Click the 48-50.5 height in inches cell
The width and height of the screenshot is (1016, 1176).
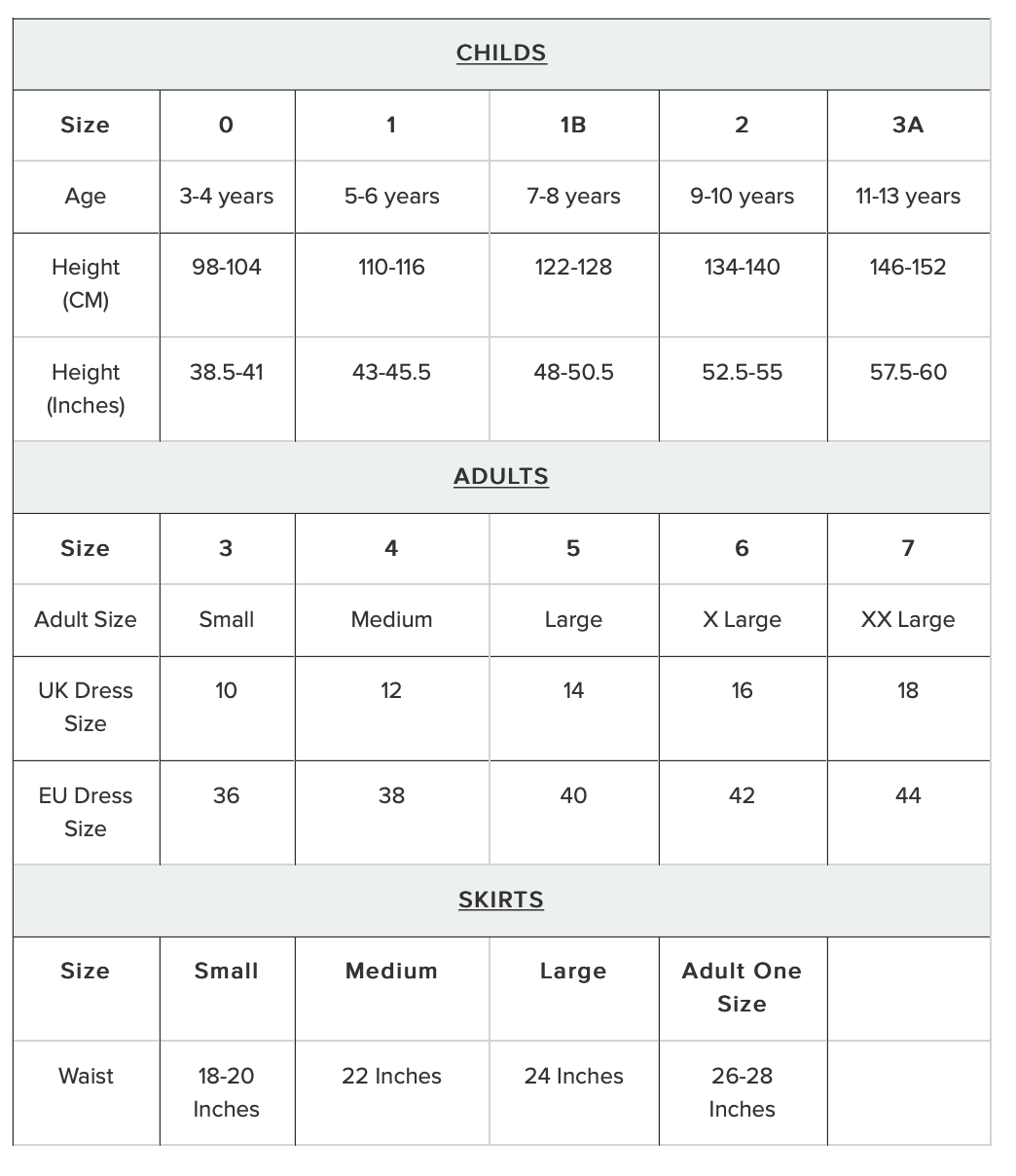coord(573,373)
